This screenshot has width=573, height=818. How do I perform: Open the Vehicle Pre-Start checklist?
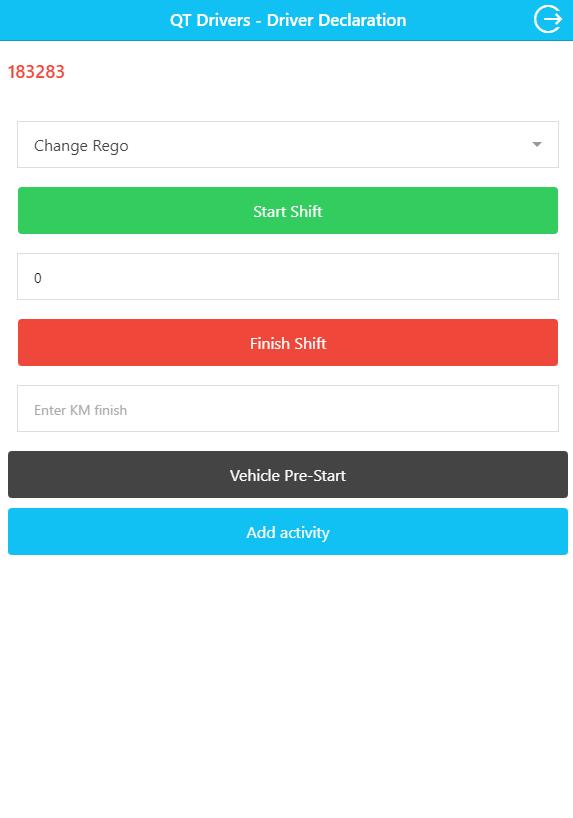pyautogui.click(x=288, y=475)
